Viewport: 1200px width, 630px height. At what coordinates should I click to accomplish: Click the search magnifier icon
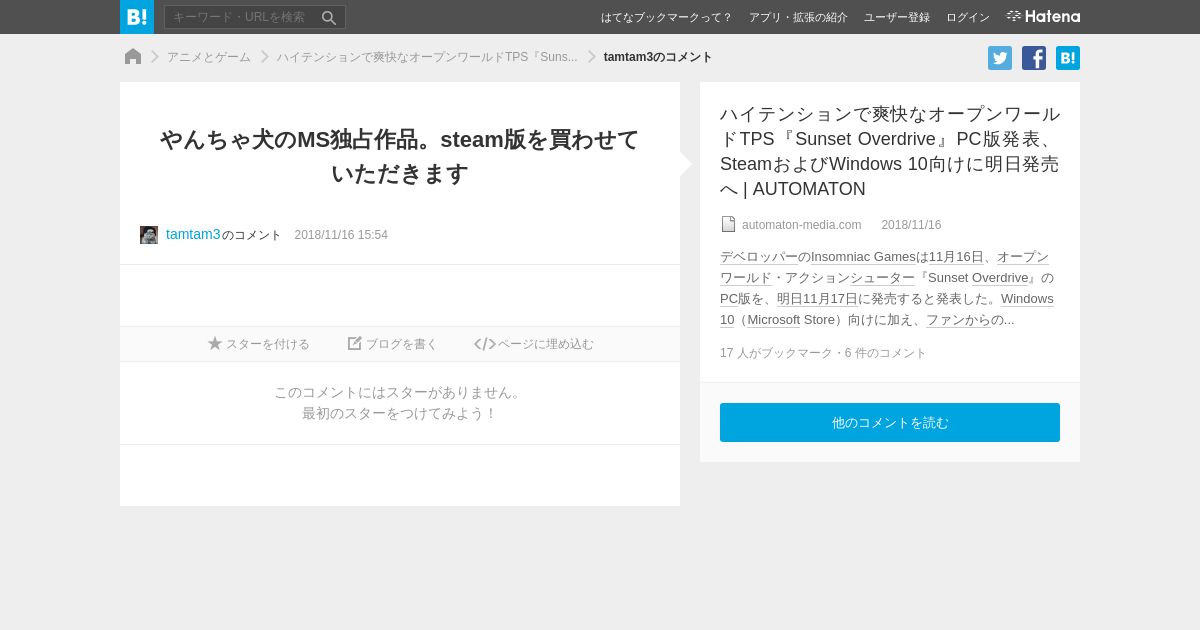pyautogui.click(x=329, y=18)
